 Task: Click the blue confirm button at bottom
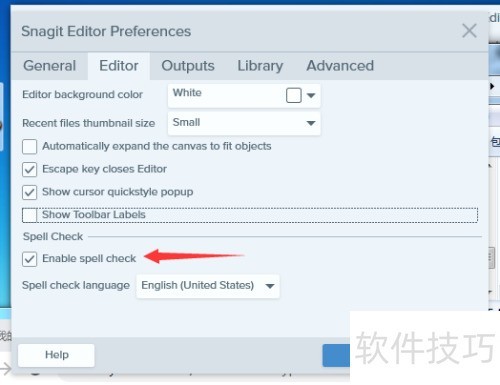pos(336,355)
